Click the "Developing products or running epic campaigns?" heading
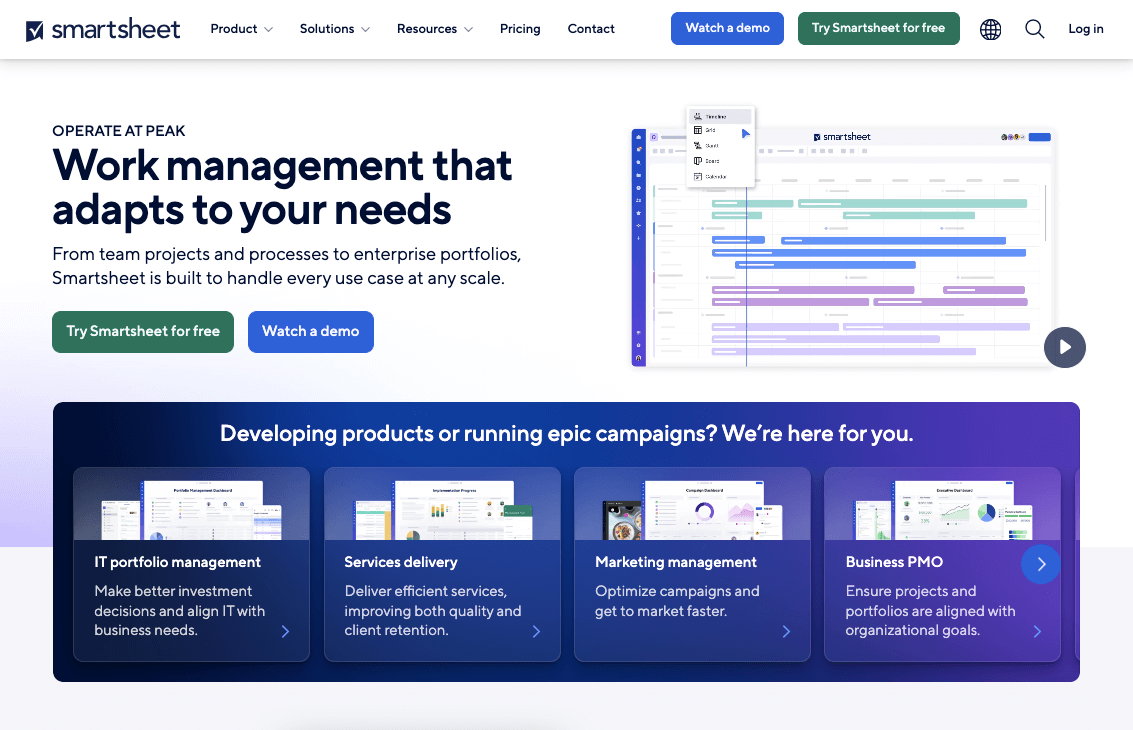 (566, 434)
